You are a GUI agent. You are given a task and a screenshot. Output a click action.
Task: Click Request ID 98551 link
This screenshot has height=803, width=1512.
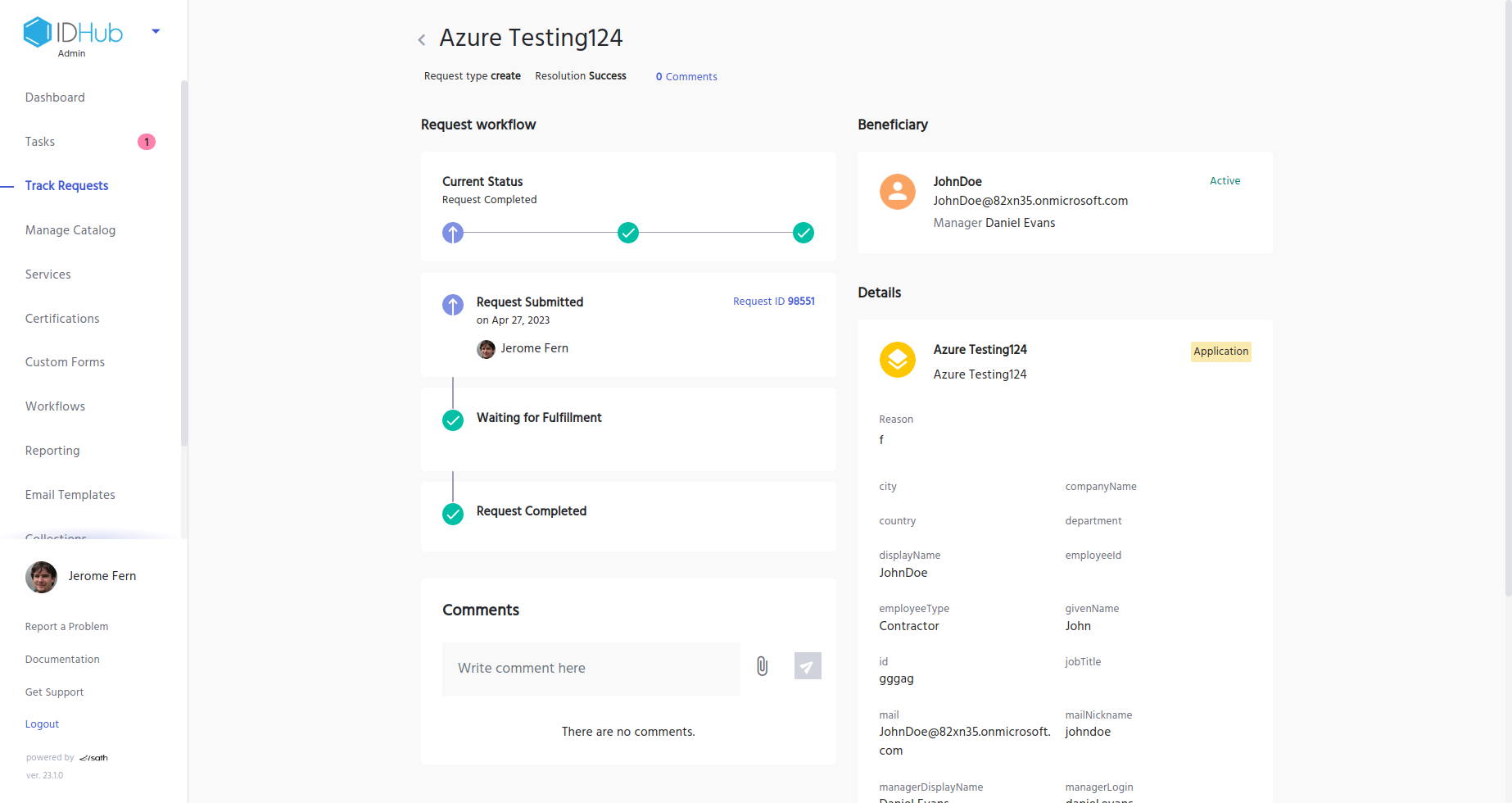[773, 302]
